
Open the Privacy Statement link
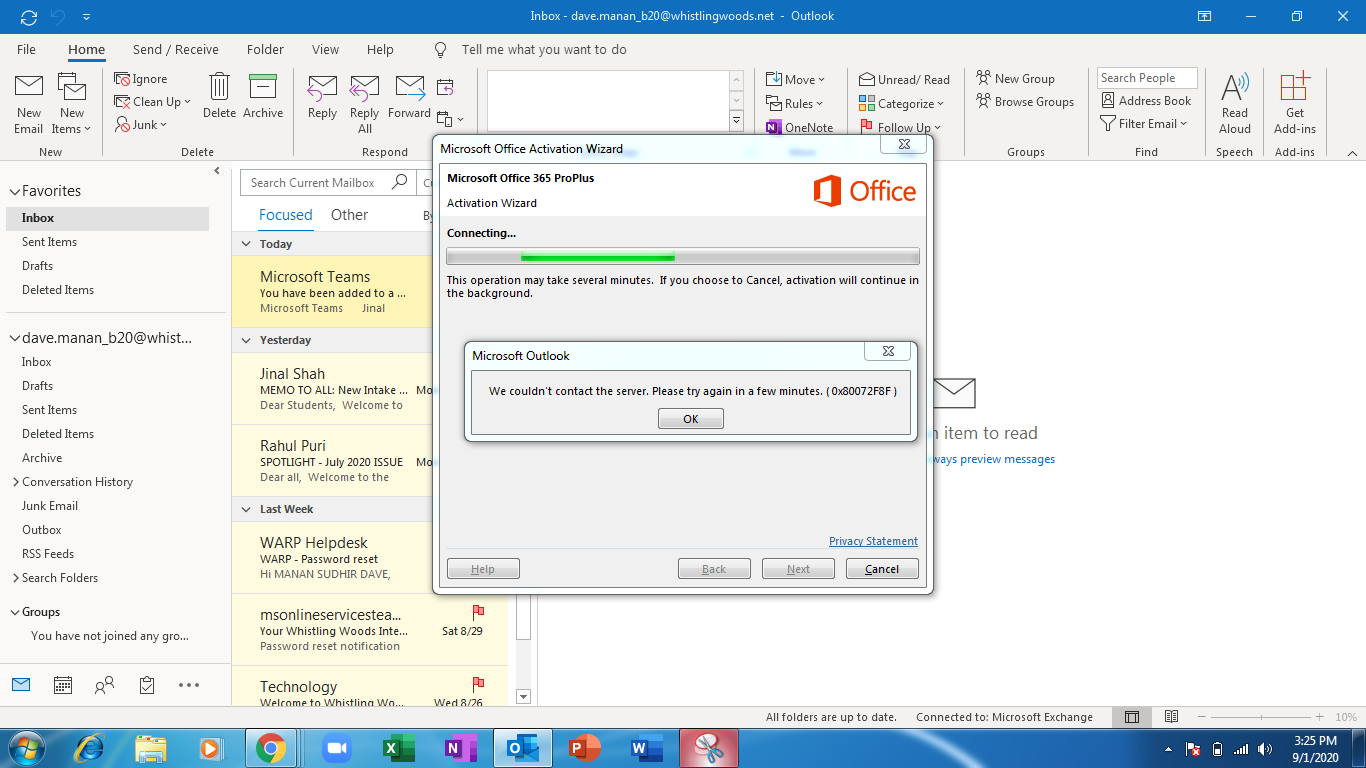(x=873, y=541)
